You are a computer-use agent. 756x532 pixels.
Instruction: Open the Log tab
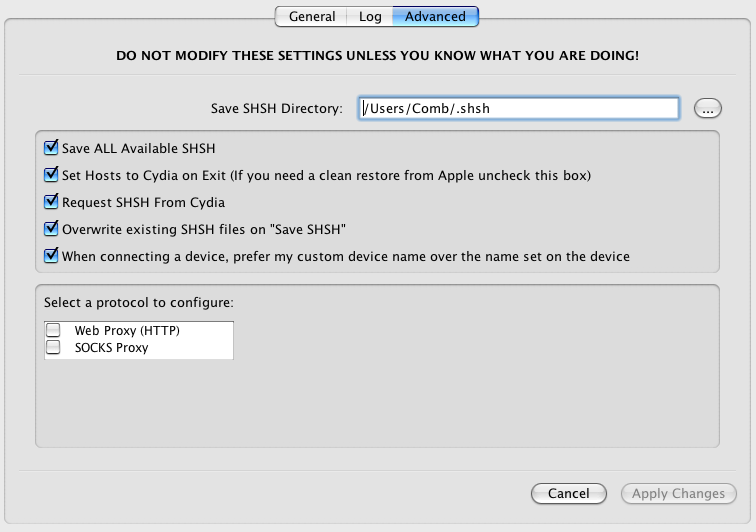[370, 16]
